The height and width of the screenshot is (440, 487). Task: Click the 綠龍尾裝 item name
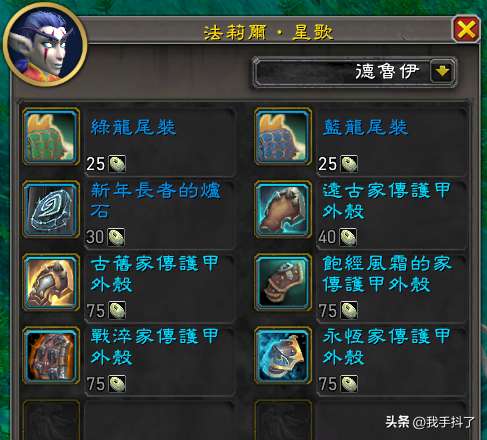[133, 128]
